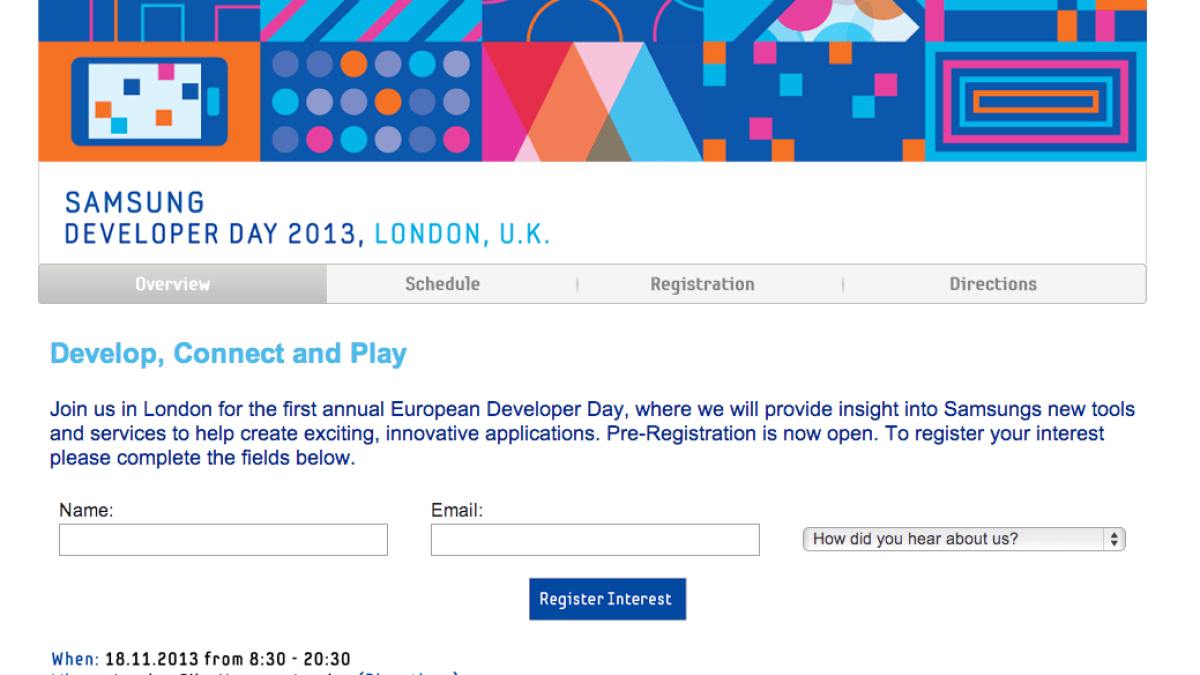Click the event date "18.11.2013 from 8:30 - 20:30"
The width and height of the screenshot is (1200, 675).
[228, 659]
